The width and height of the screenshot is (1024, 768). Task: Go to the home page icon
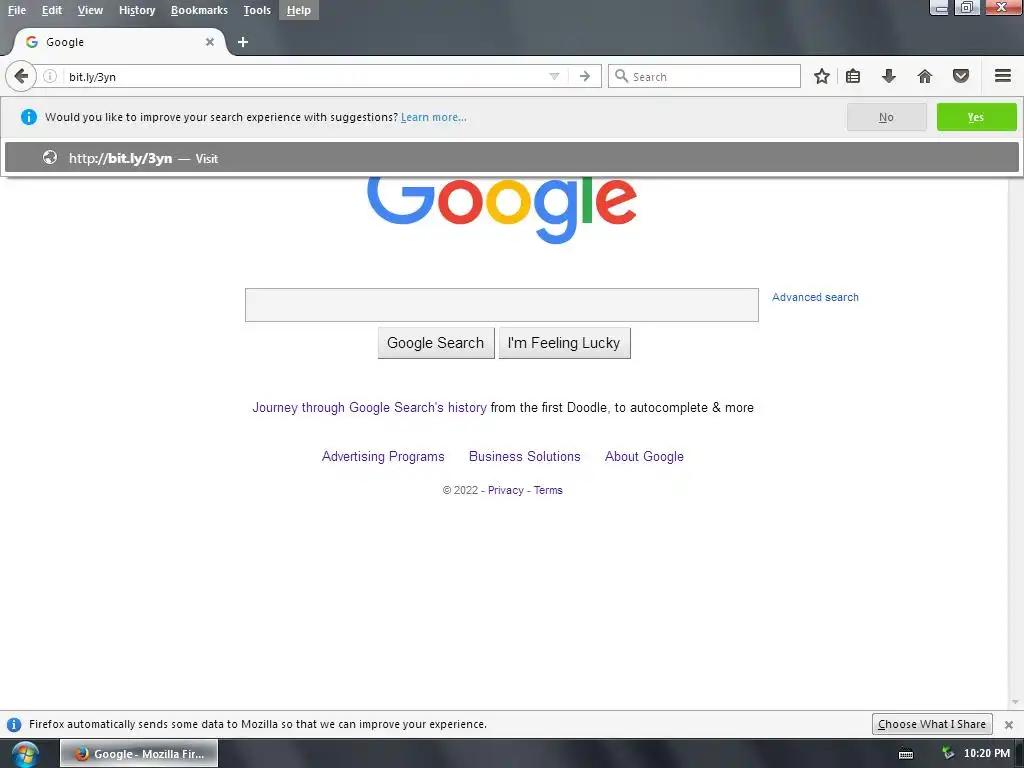click(x=925, y=76)
